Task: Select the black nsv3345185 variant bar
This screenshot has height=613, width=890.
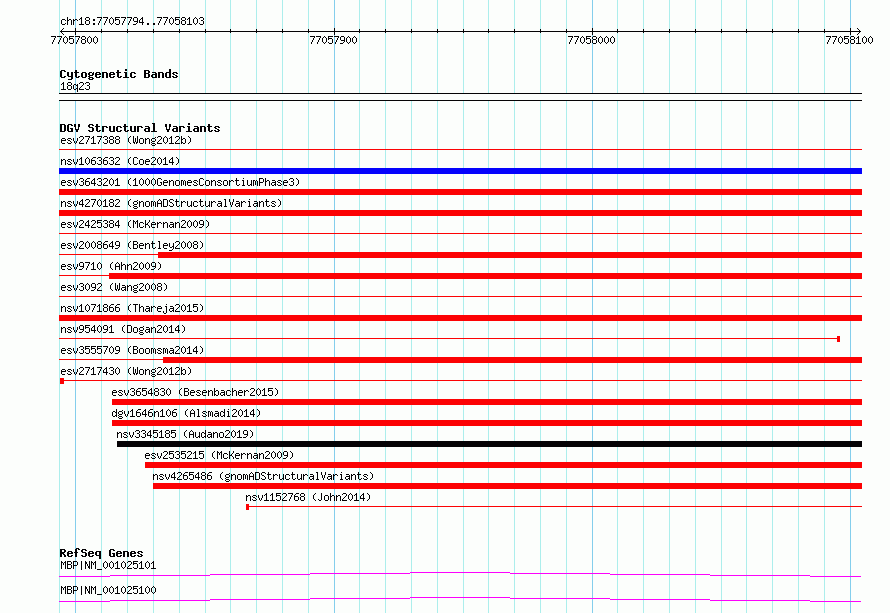Action: [489, 444]
